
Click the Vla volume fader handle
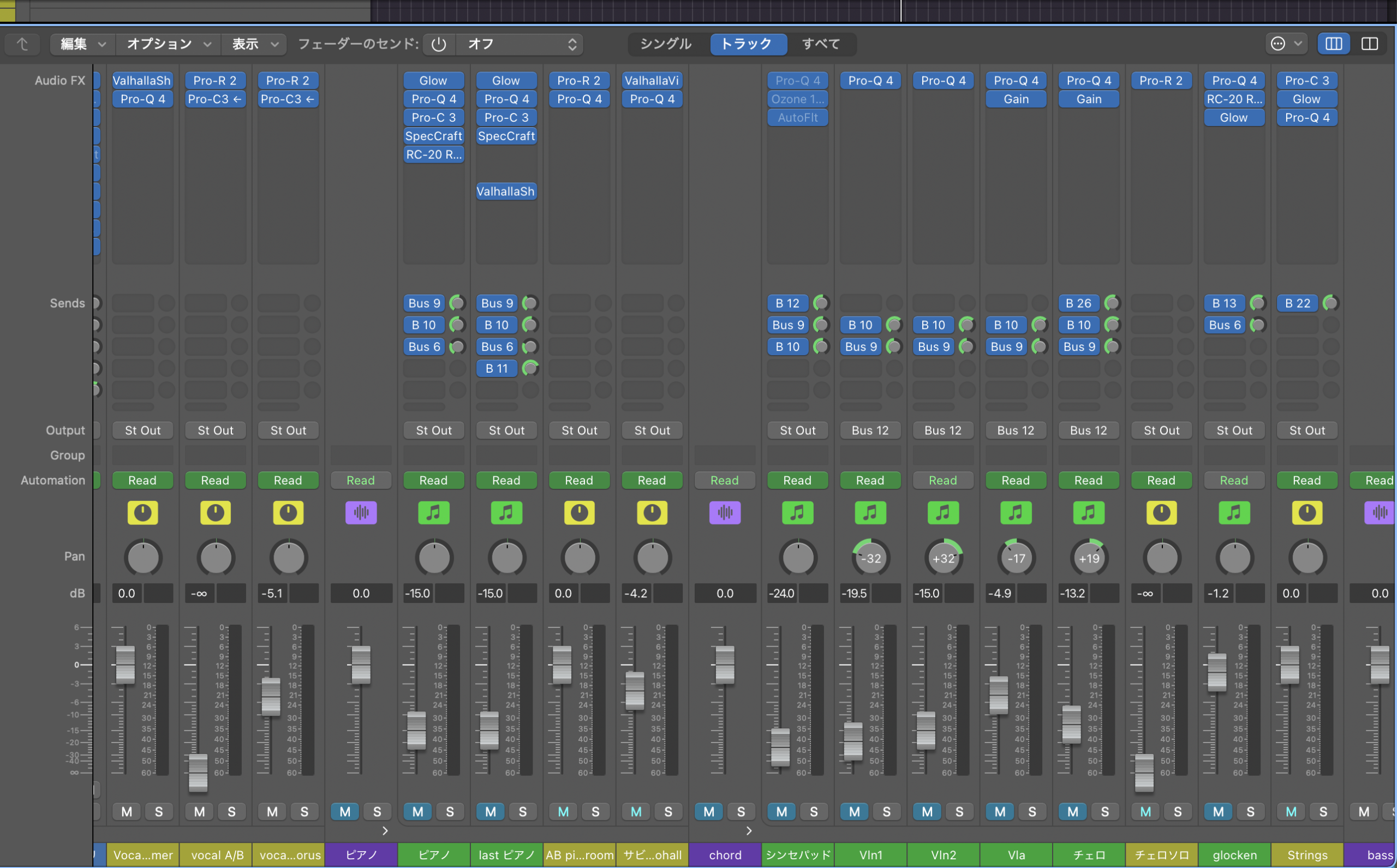[999, 695]
